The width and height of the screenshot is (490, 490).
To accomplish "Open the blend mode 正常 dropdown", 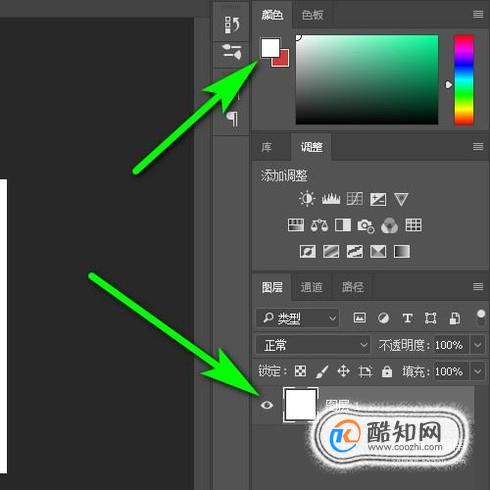I will pos(313,345).
